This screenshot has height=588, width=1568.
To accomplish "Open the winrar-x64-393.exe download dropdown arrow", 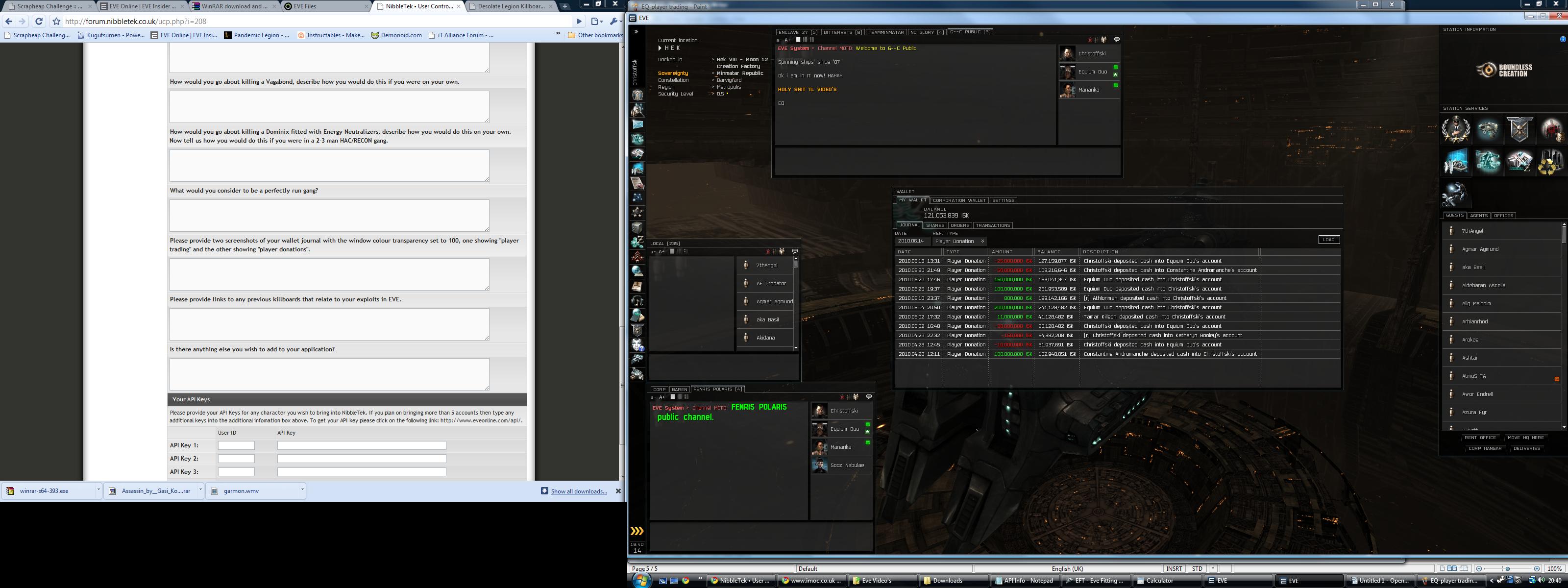I will tap(98, 490).
